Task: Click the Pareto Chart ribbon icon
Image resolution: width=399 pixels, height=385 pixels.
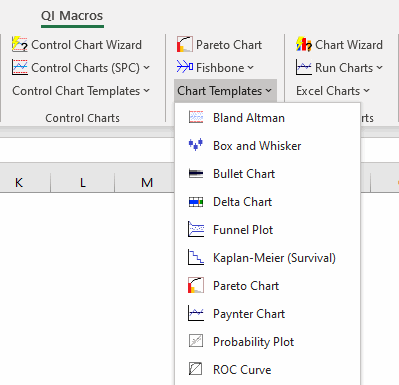Action: (185, 44)
